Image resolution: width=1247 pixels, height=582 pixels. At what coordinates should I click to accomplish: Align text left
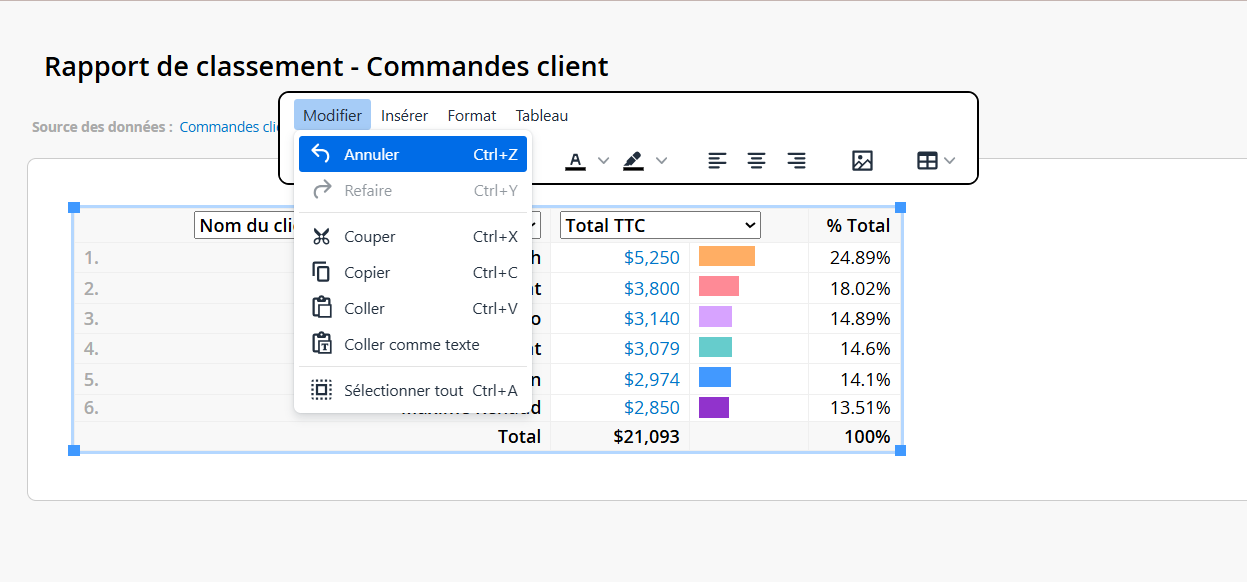[x=717, y=160]
